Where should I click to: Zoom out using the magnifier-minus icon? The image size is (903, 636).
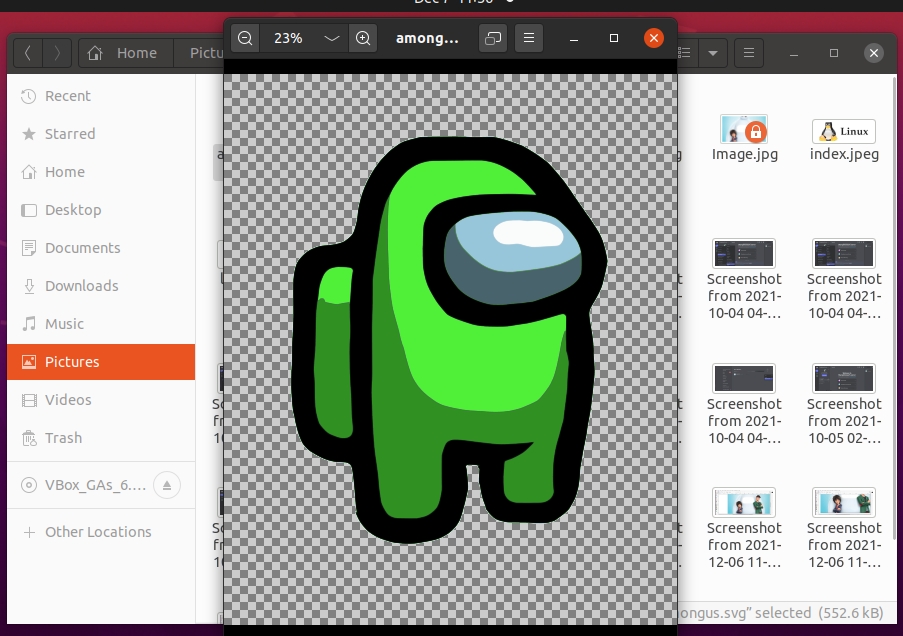click(244, 38)
